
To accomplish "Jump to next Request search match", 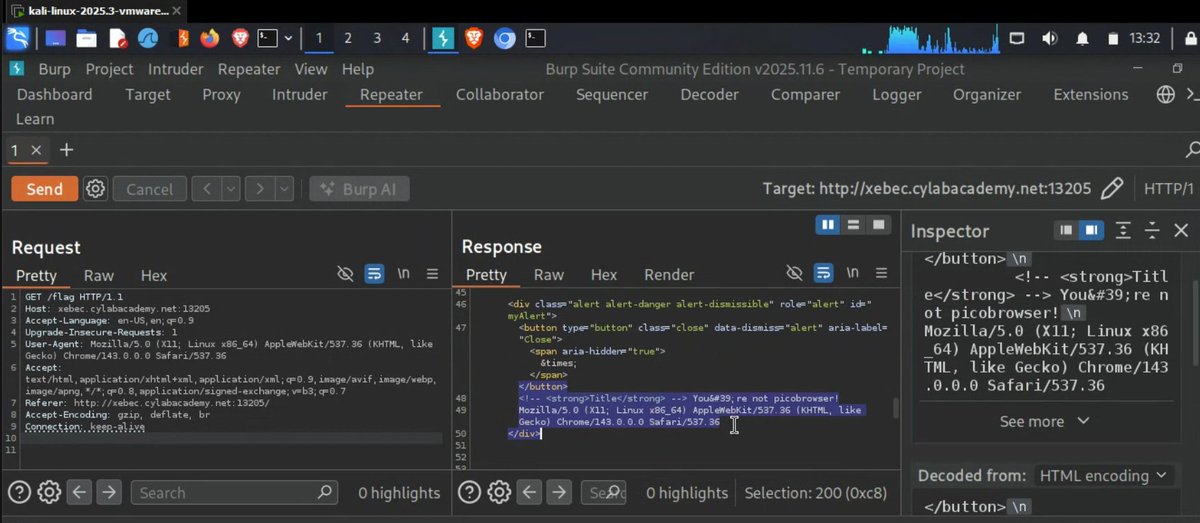I will (x=109, y=492).
